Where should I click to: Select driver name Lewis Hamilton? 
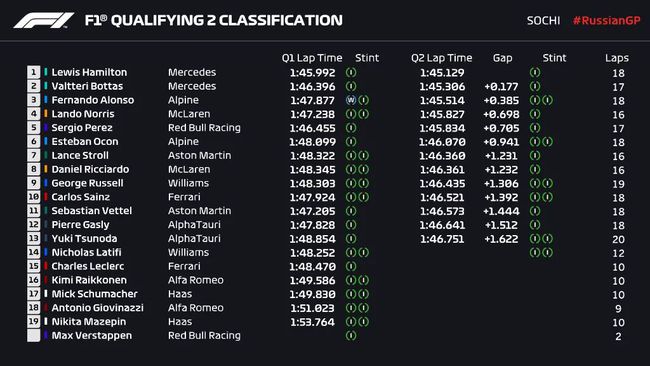tap(89, 72)
